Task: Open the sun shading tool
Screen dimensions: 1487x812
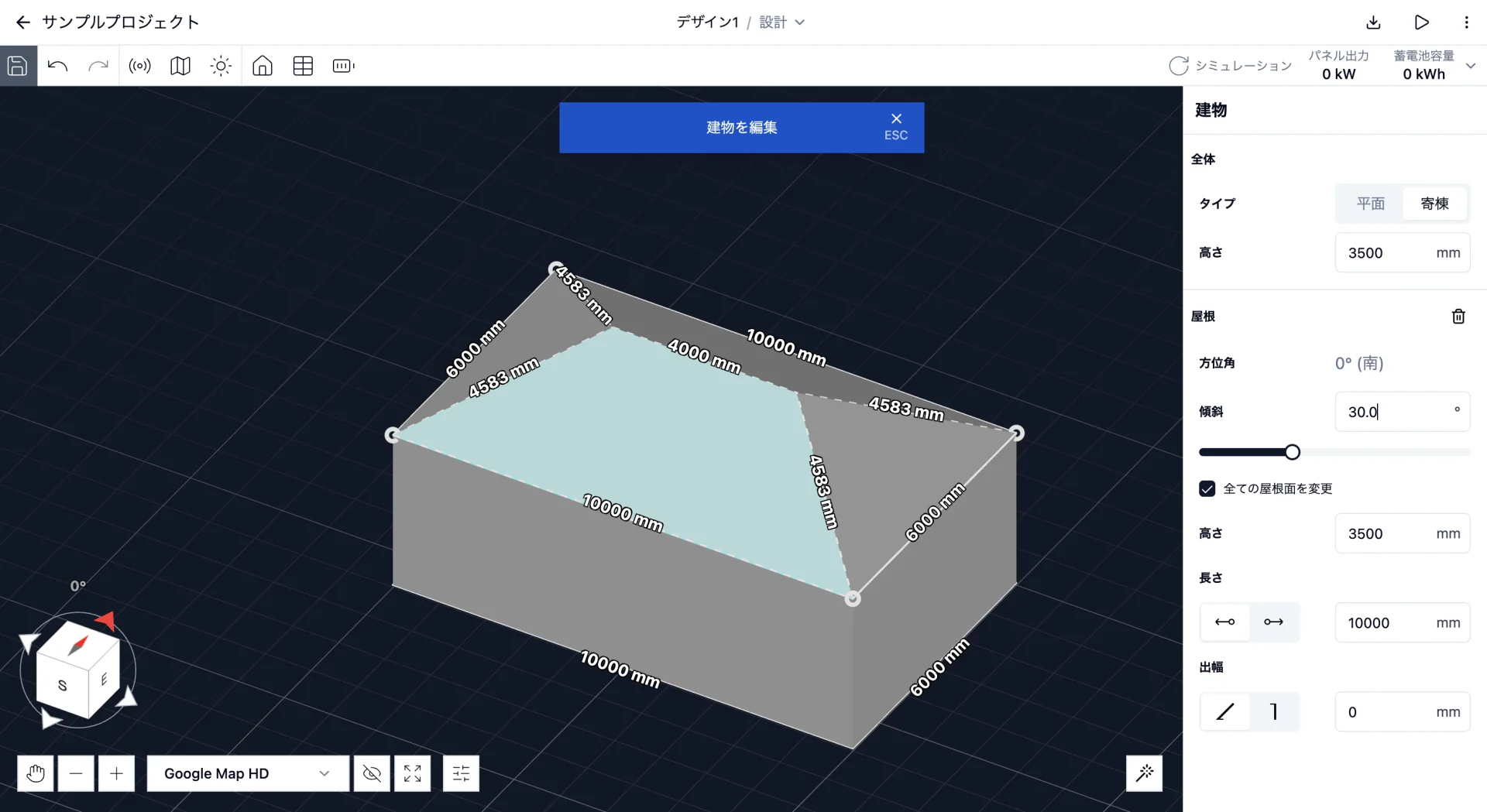Action: pos(221,66)
